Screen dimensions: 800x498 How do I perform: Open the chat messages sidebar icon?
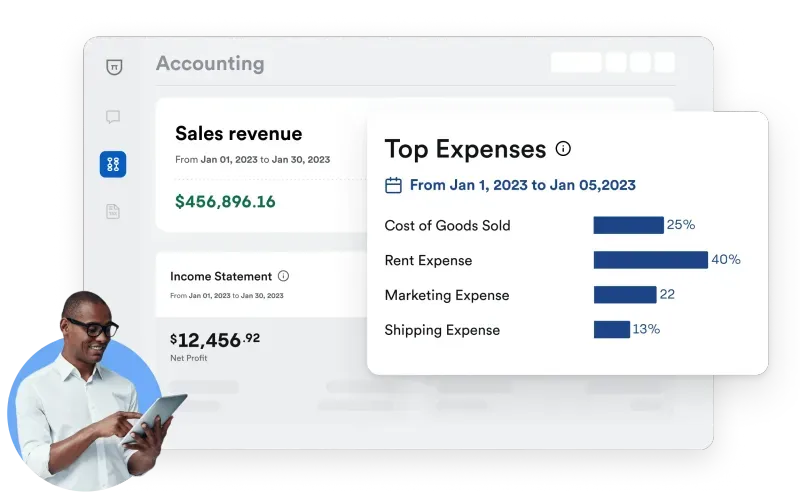point(113,117)
